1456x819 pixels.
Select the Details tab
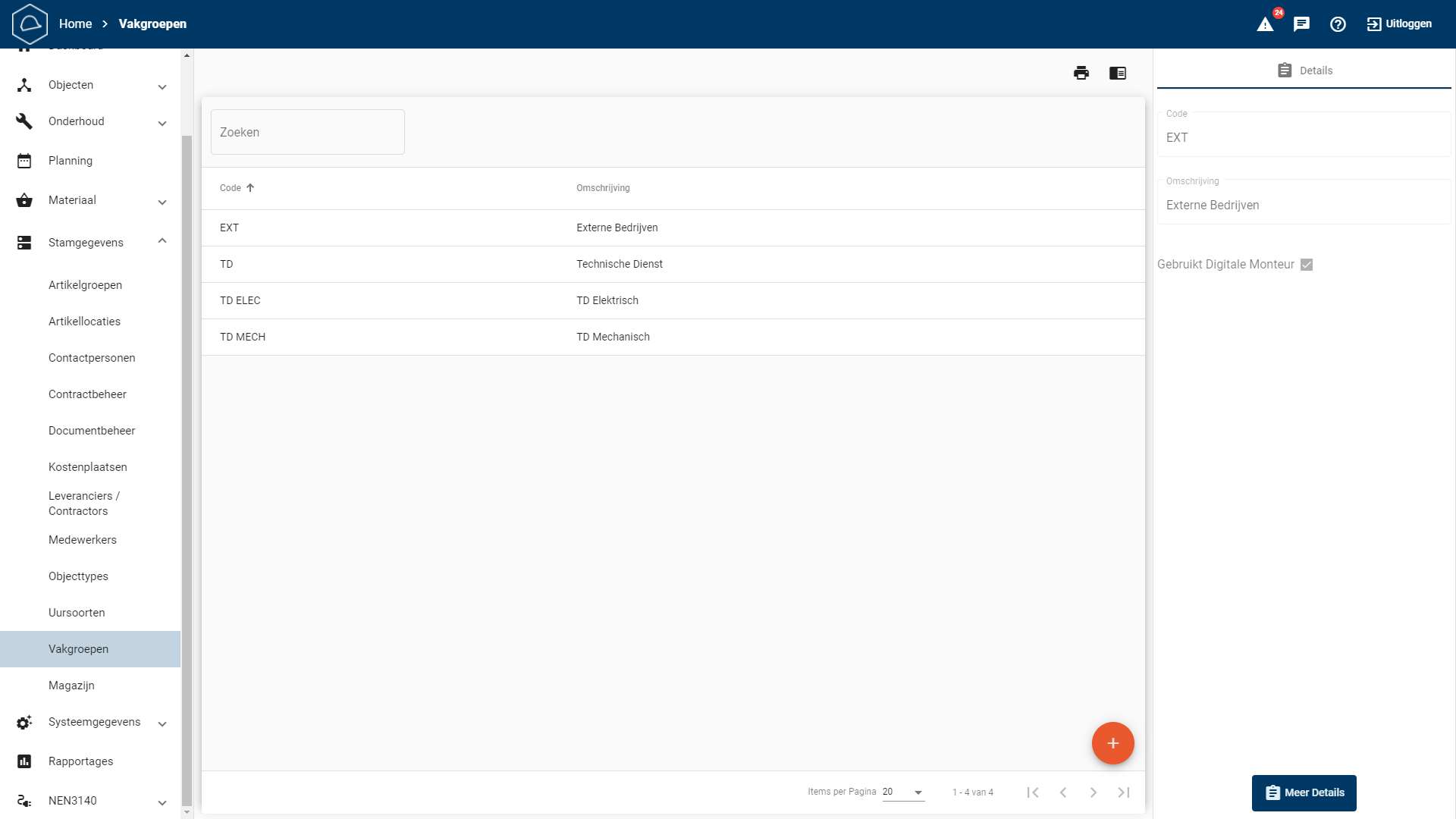[x=1304, y=71]
